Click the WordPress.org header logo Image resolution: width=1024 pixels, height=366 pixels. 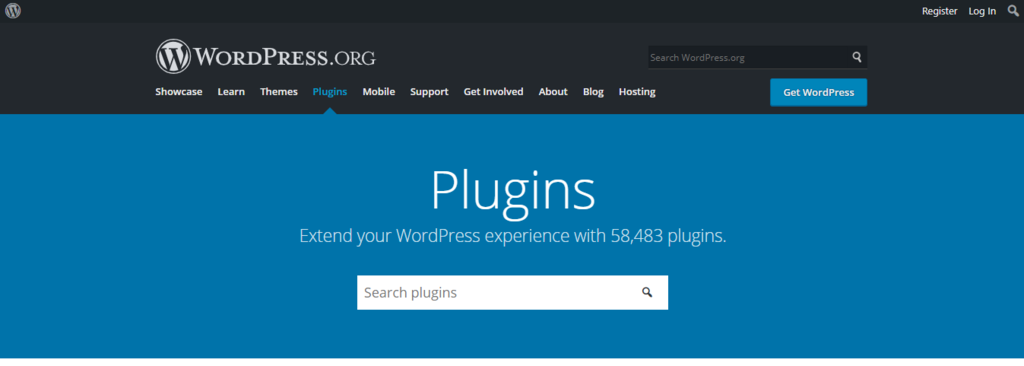click(266, 57)
